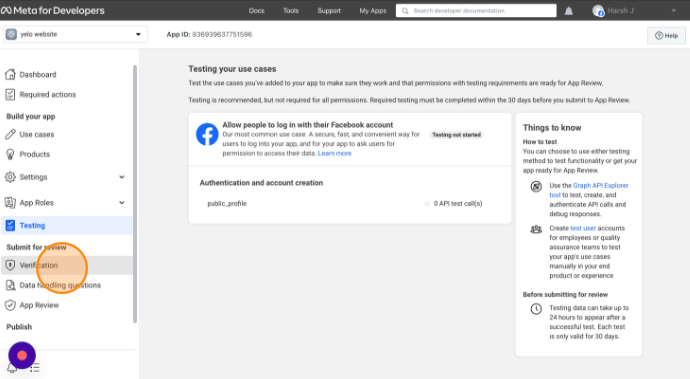Click the Authentication and account creation heading
Image resolution: width=690 pixels, height=379 pixels.
[x=261, y=183]
